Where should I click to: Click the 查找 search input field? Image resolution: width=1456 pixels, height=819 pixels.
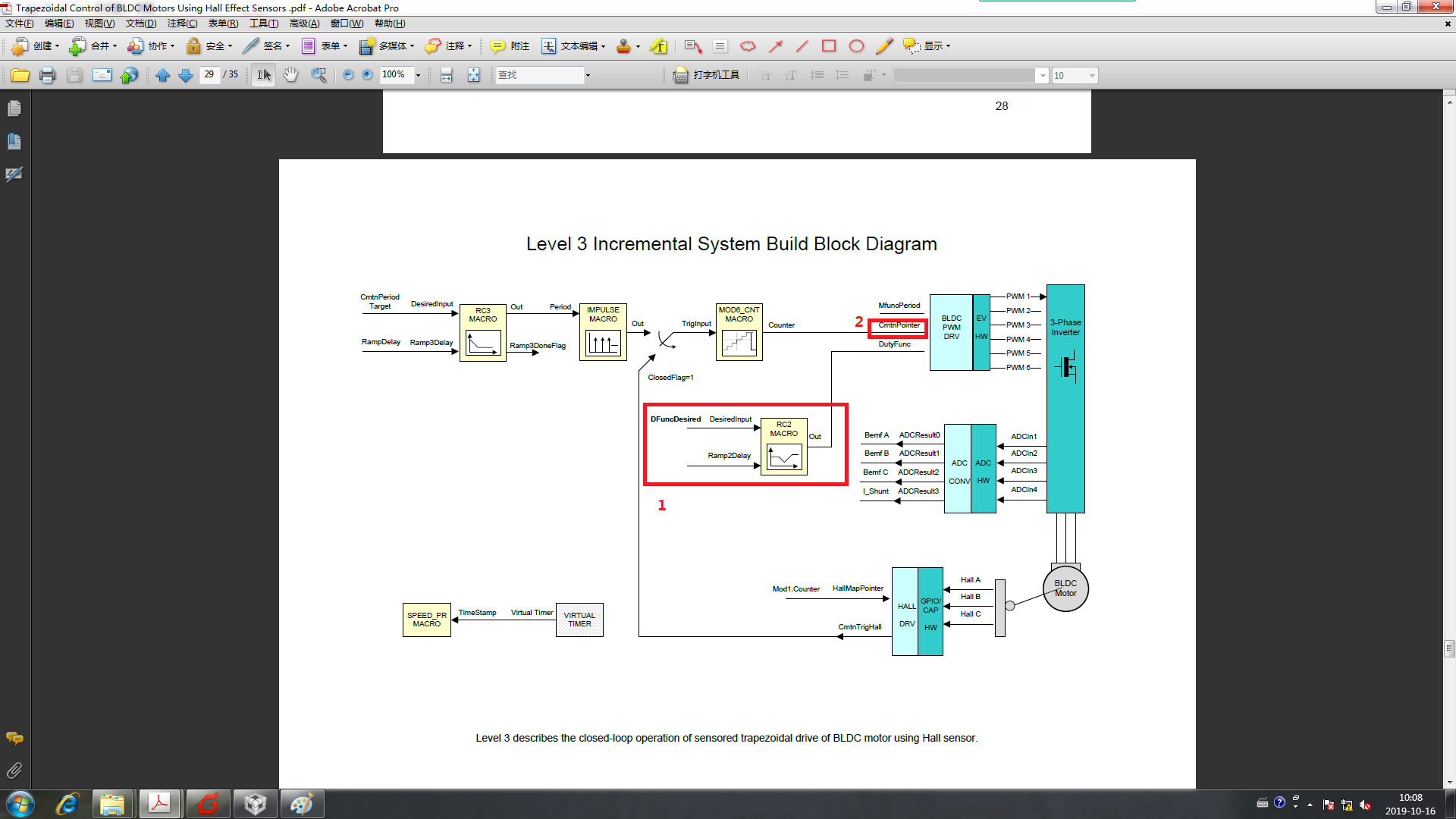(x=539, y=75)
